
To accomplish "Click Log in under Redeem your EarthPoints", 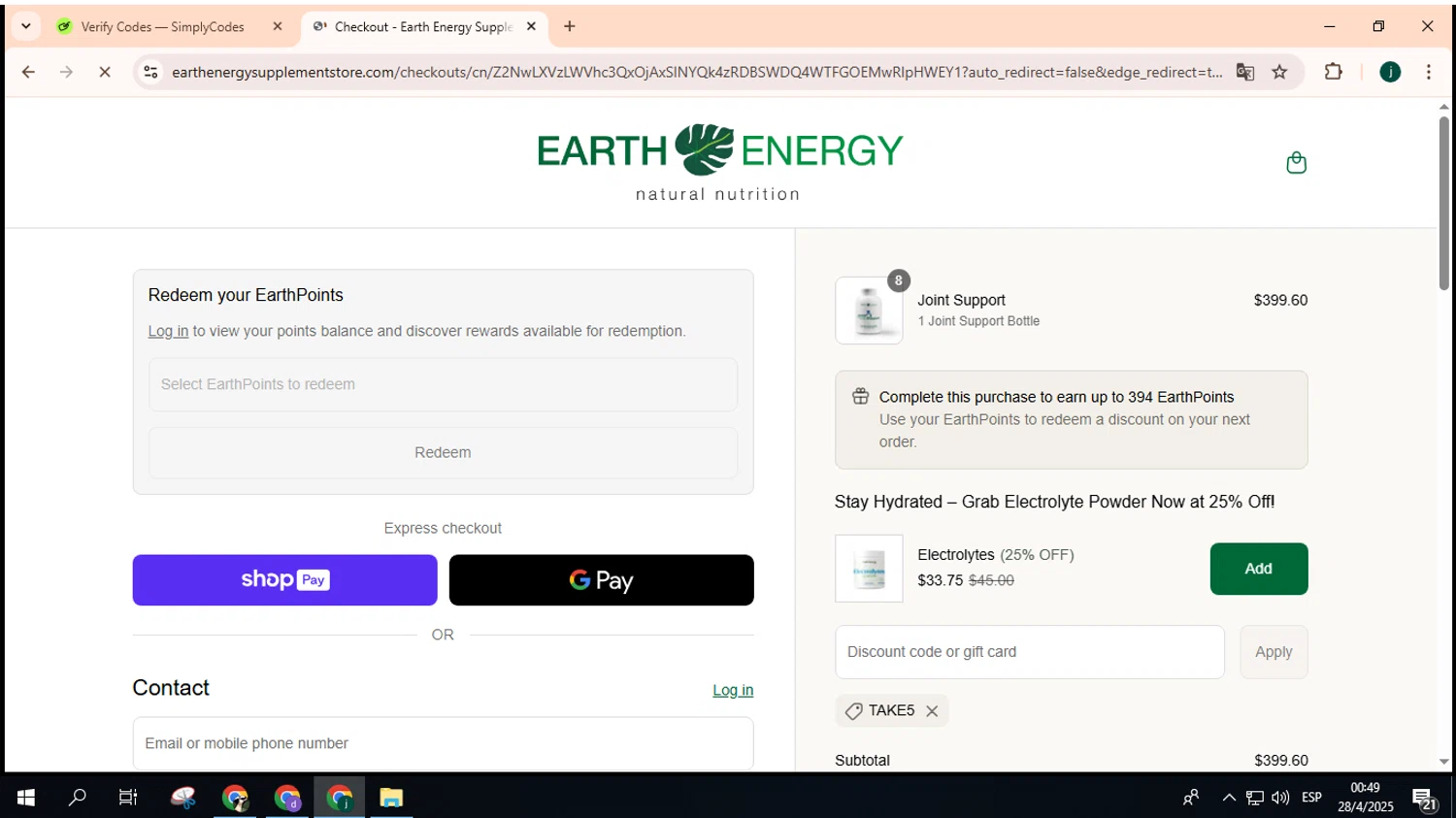I will pyautogui.click(x=168, y=331).
